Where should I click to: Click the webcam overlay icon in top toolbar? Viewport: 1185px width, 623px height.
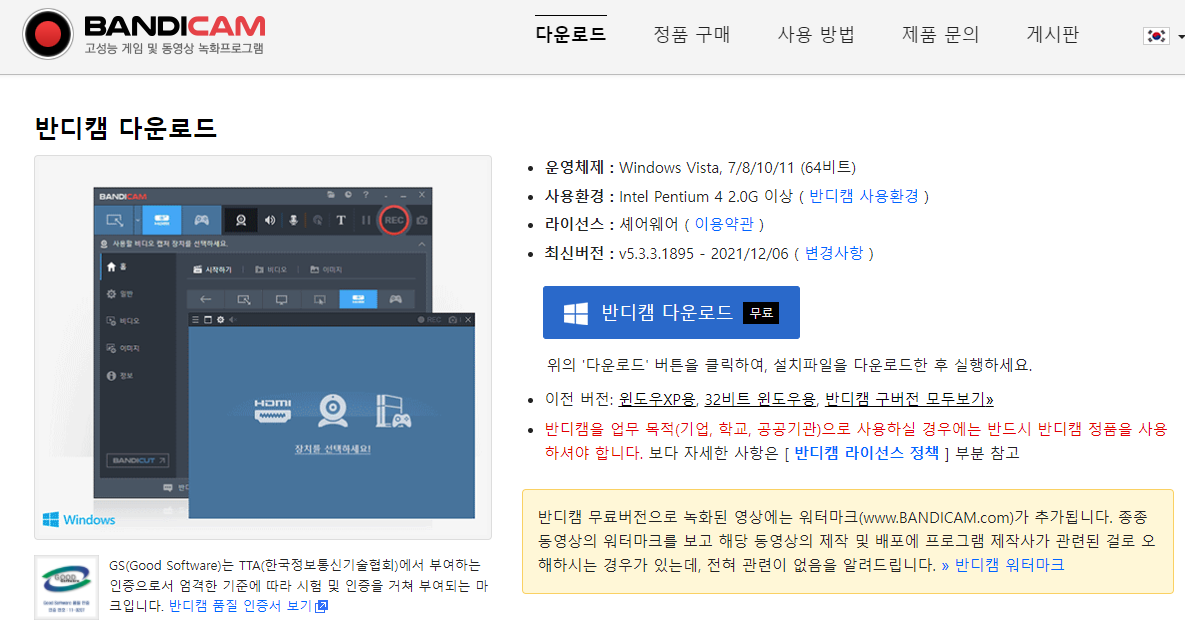click(x=241, y=220)
